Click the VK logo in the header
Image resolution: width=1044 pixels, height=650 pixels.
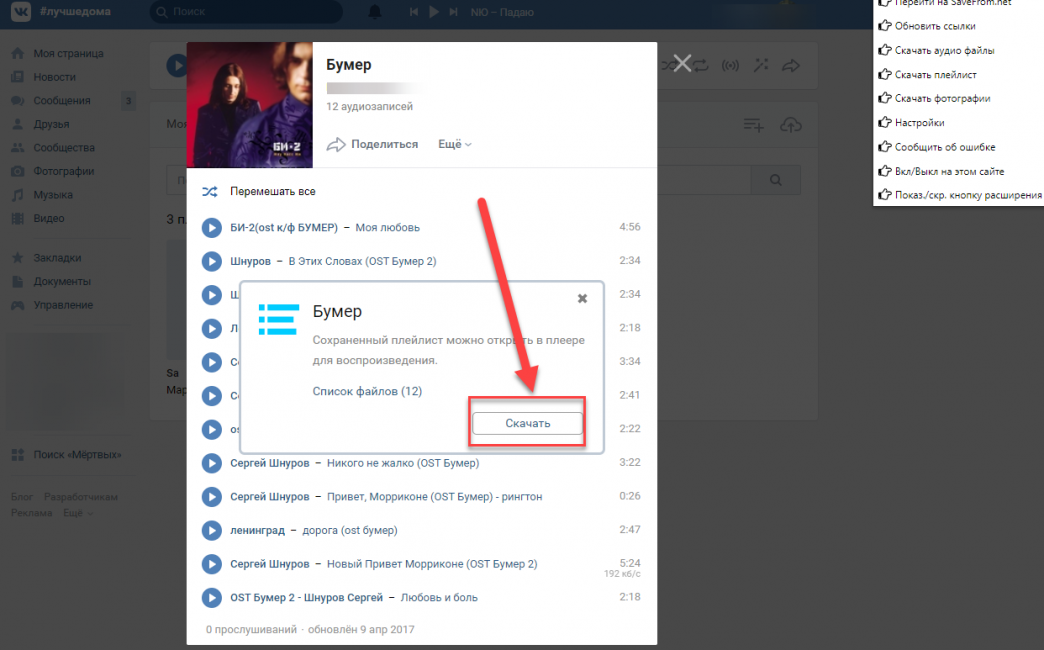tap(21, 12)
